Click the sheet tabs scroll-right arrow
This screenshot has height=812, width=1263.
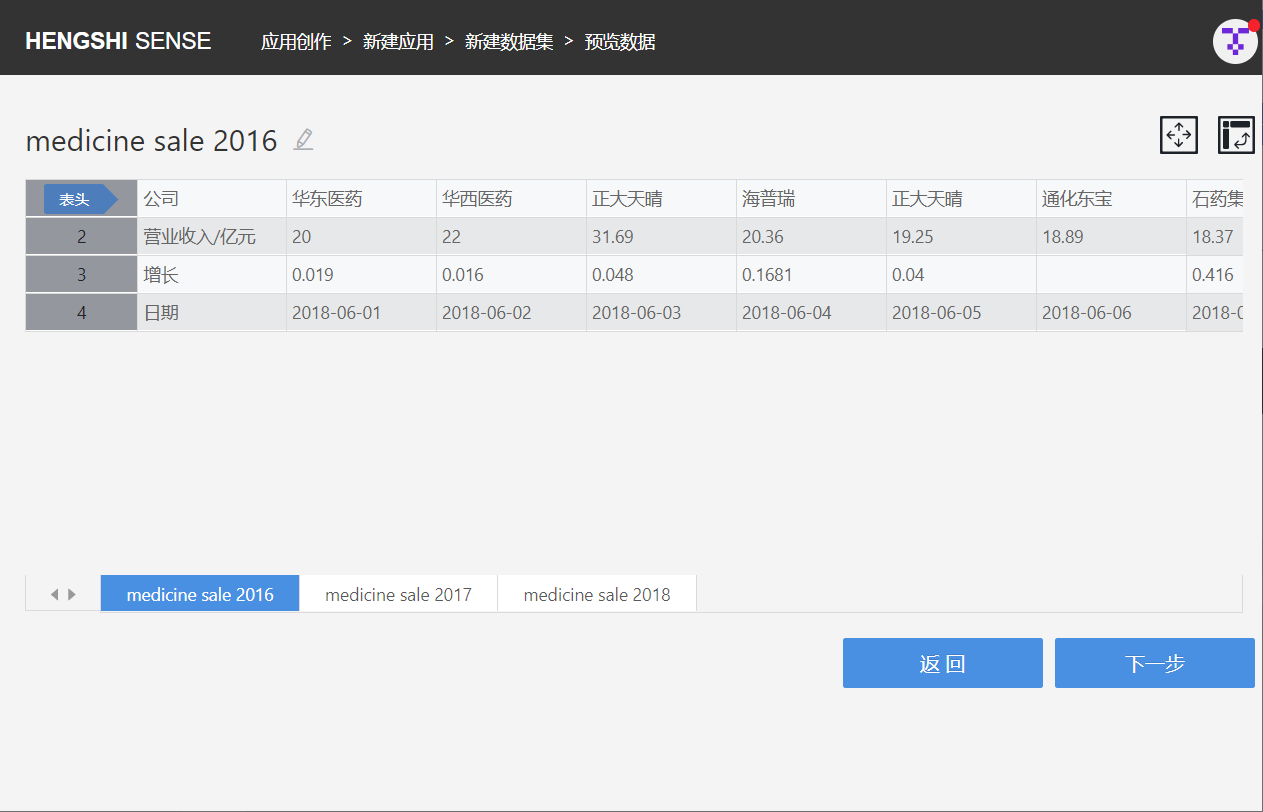pyautogui.click(x=72, y=594)
